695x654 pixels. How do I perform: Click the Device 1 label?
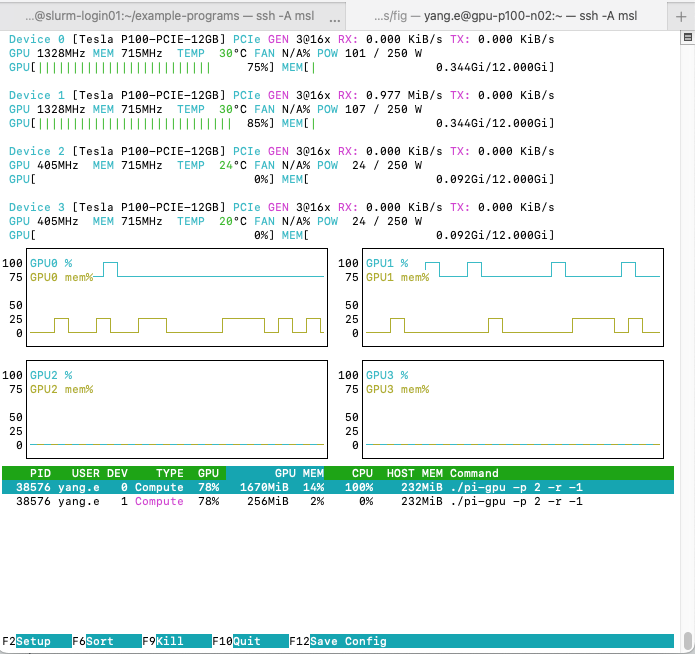(x=37, y=95)
